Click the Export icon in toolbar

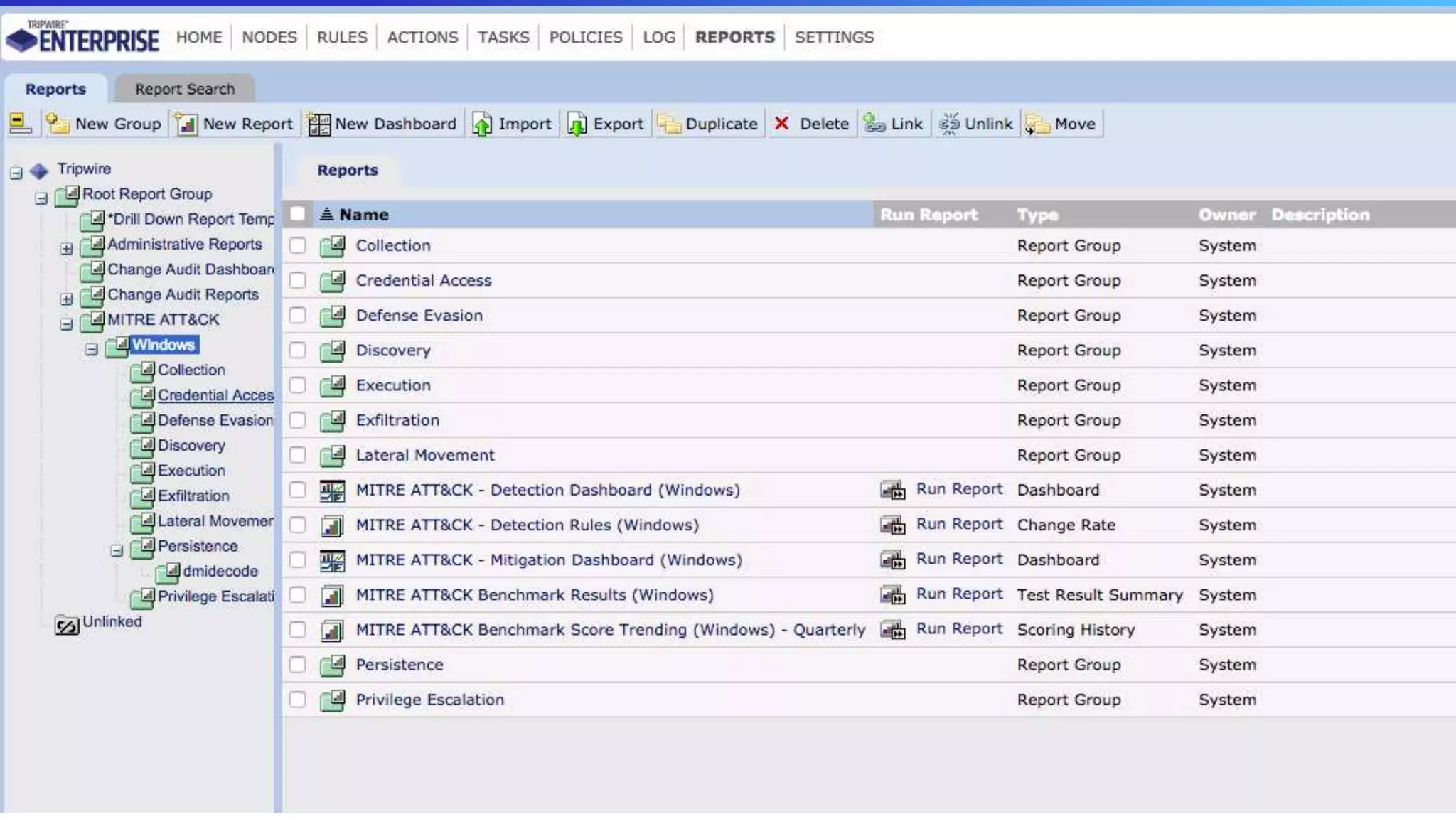pos(577,124)
